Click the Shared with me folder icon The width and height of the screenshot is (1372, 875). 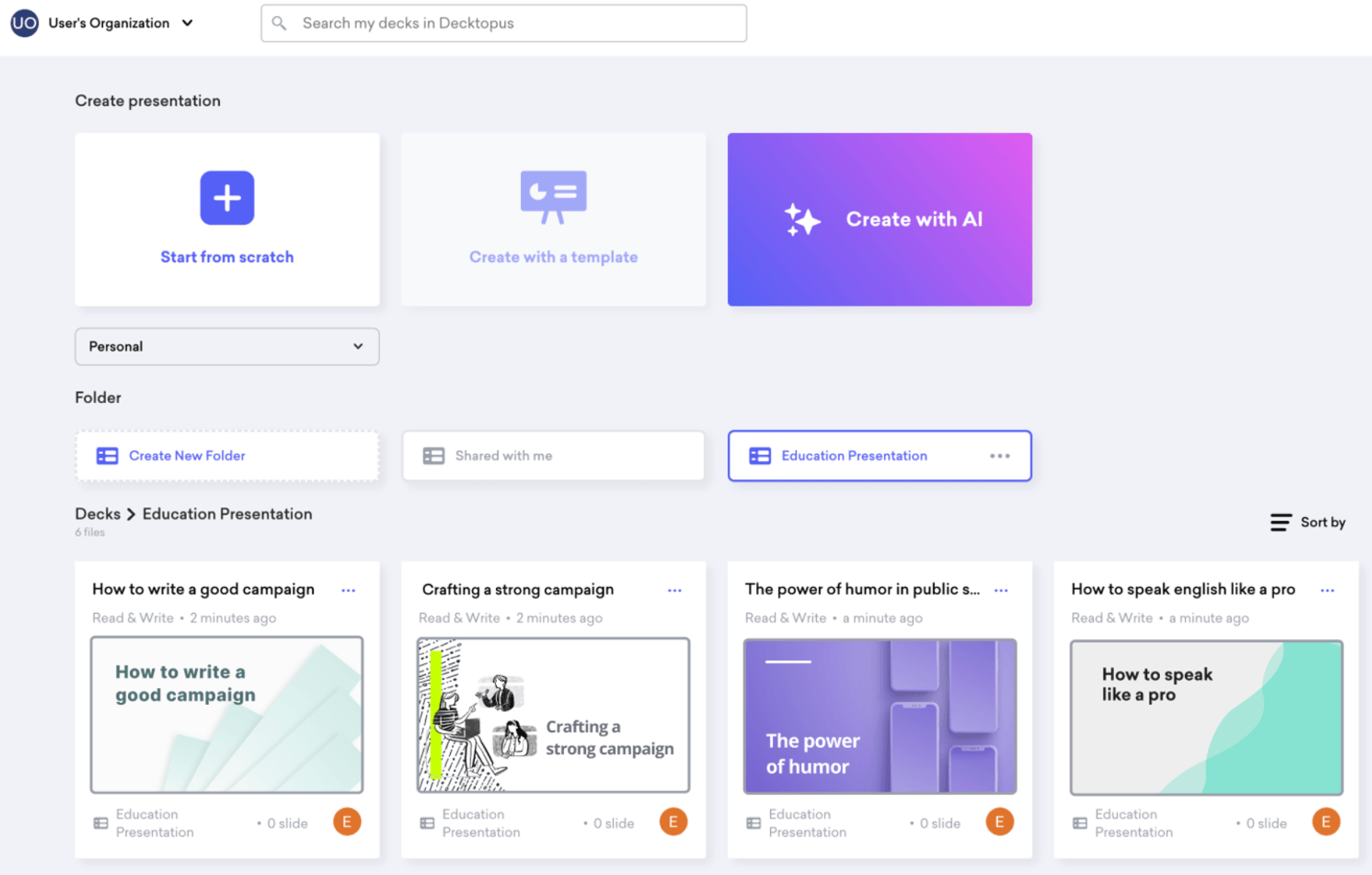pyautogui.click(x=433, y=456)
